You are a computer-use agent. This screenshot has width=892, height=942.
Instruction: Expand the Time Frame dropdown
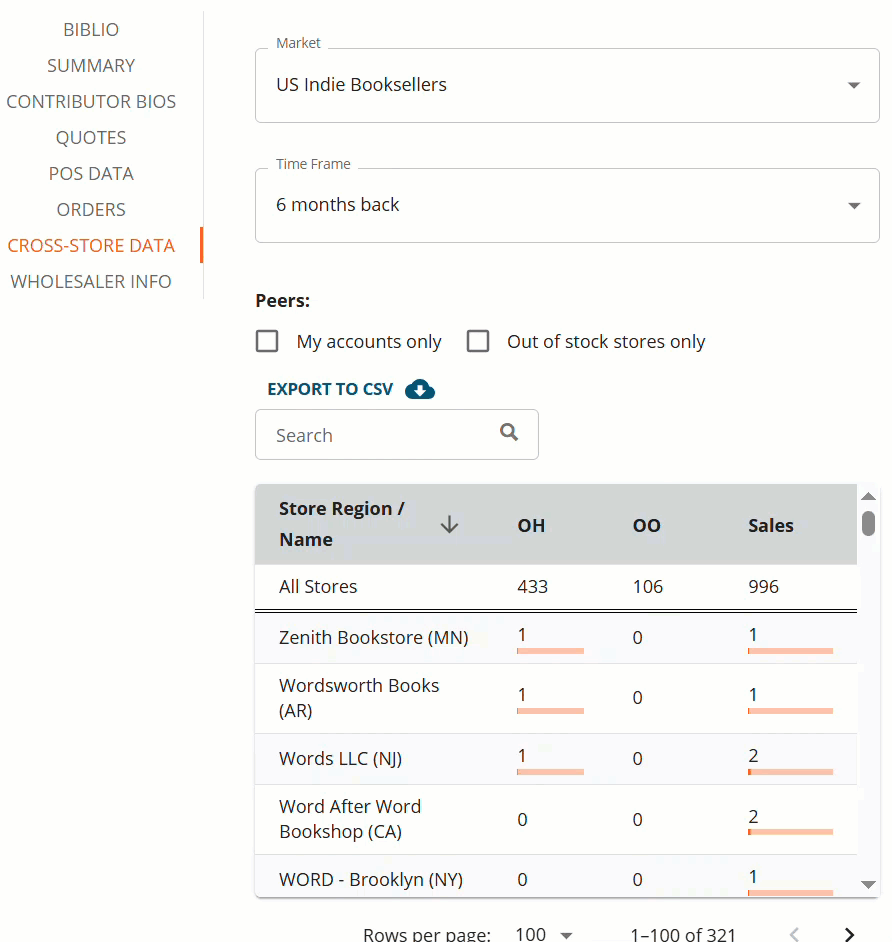pos(567,205)
